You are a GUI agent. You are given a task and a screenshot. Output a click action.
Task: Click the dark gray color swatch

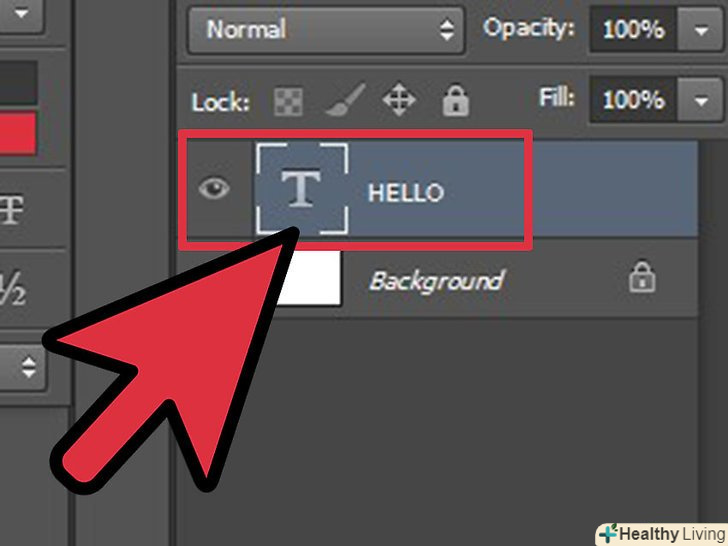click(x=18, y=83)
